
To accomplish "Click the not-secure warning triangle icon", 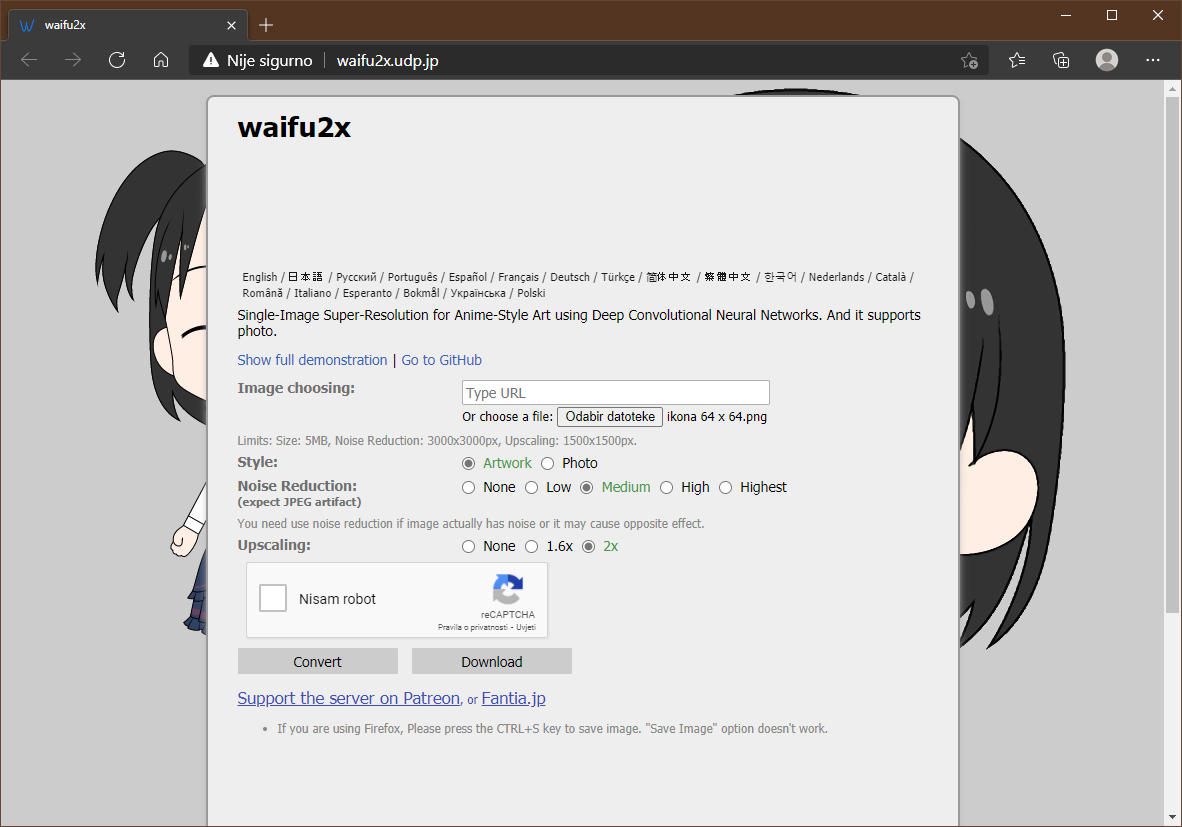I will 211,60.
